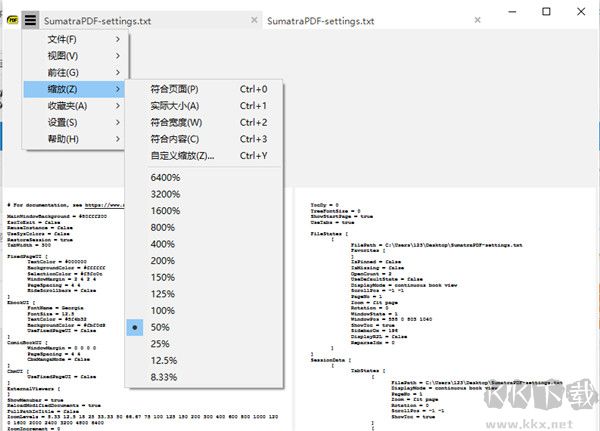The image size is (600, 431).
Task: Minimize the SumatraPDF window
Action: pos(512,12)
